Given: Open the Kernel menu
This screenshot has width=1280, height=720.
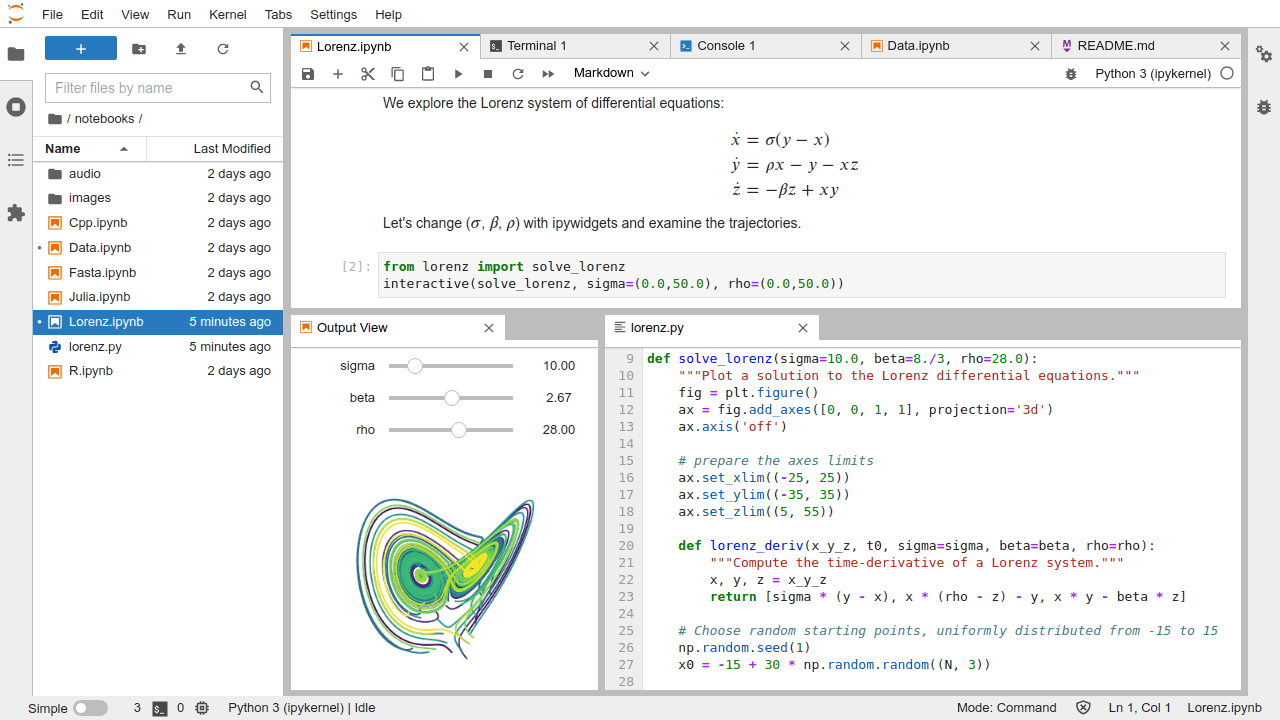Looking at the screenshot, I should coord(227,14).
